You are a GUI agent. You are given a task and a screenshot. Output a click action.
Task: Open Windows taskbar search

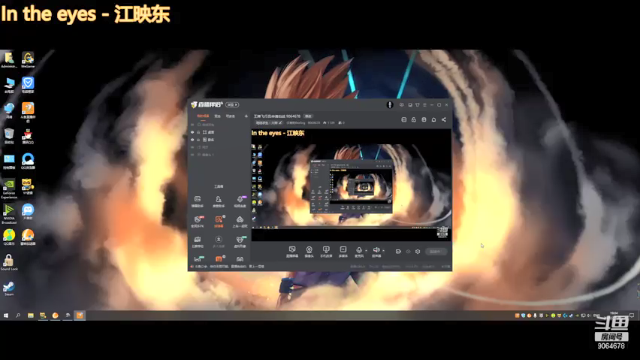pyautogui.click(x=18, y=315)
